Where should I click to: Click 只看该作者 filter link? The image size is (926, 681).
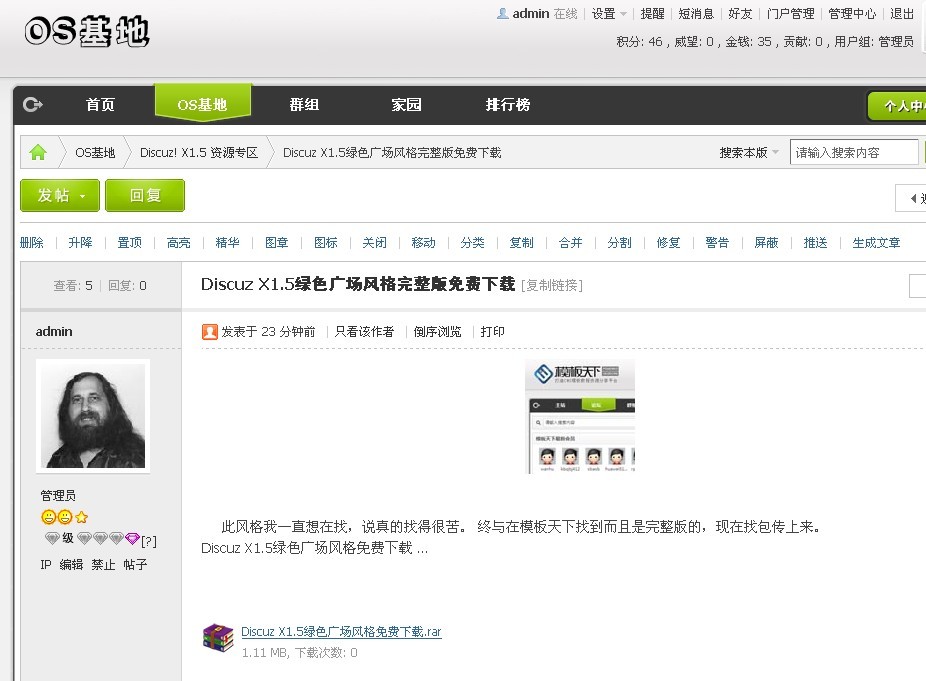364,331
